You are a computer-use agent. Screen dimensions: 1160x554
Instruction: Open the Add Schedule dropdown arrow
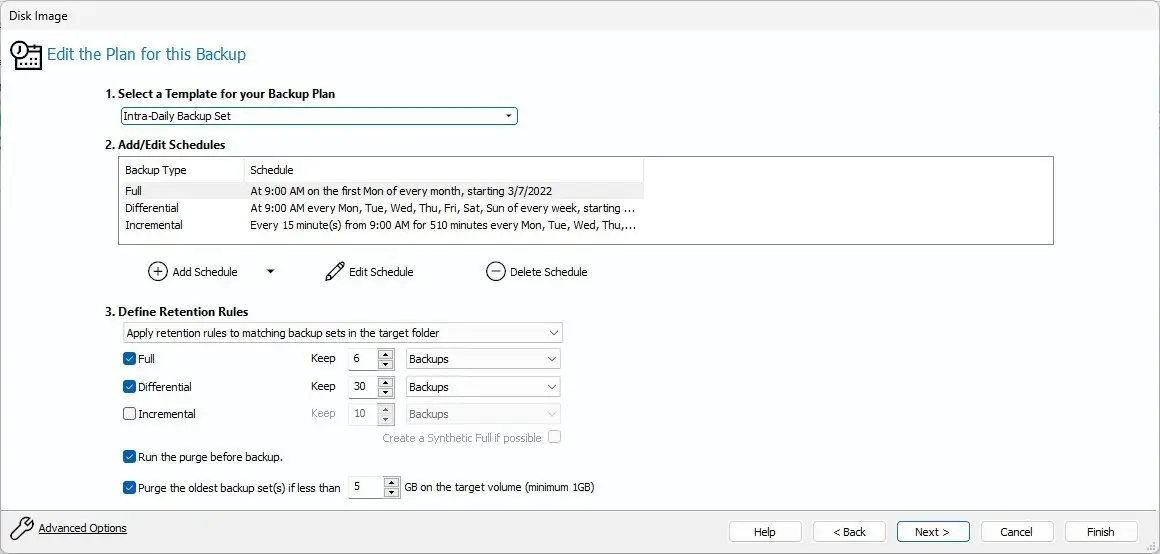270,271
